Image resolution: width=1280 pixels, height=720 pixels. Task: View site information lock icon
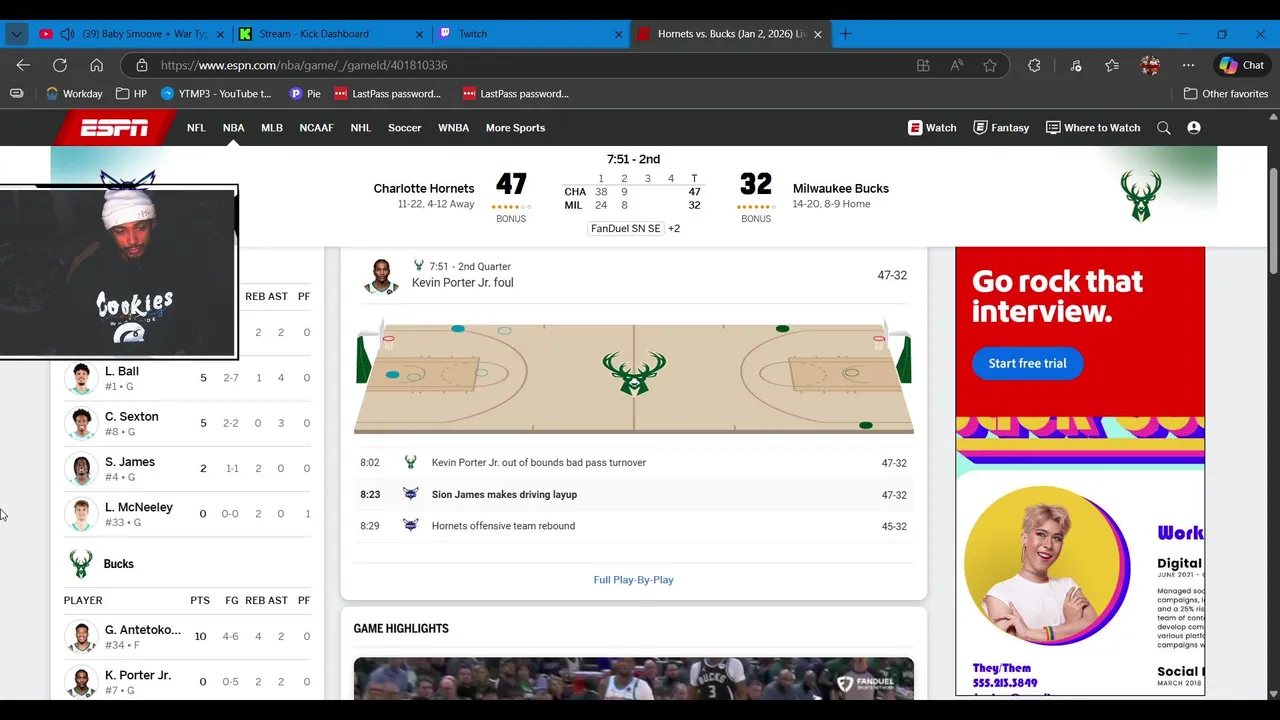point(141,65)
